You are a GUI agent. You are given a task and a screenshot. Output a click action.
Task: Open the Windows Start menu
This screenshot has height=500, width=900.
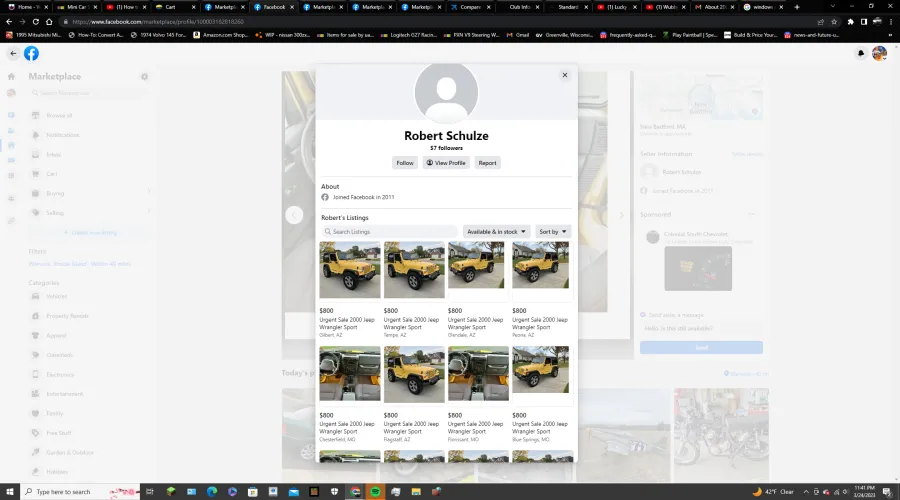tap(10, 492)
